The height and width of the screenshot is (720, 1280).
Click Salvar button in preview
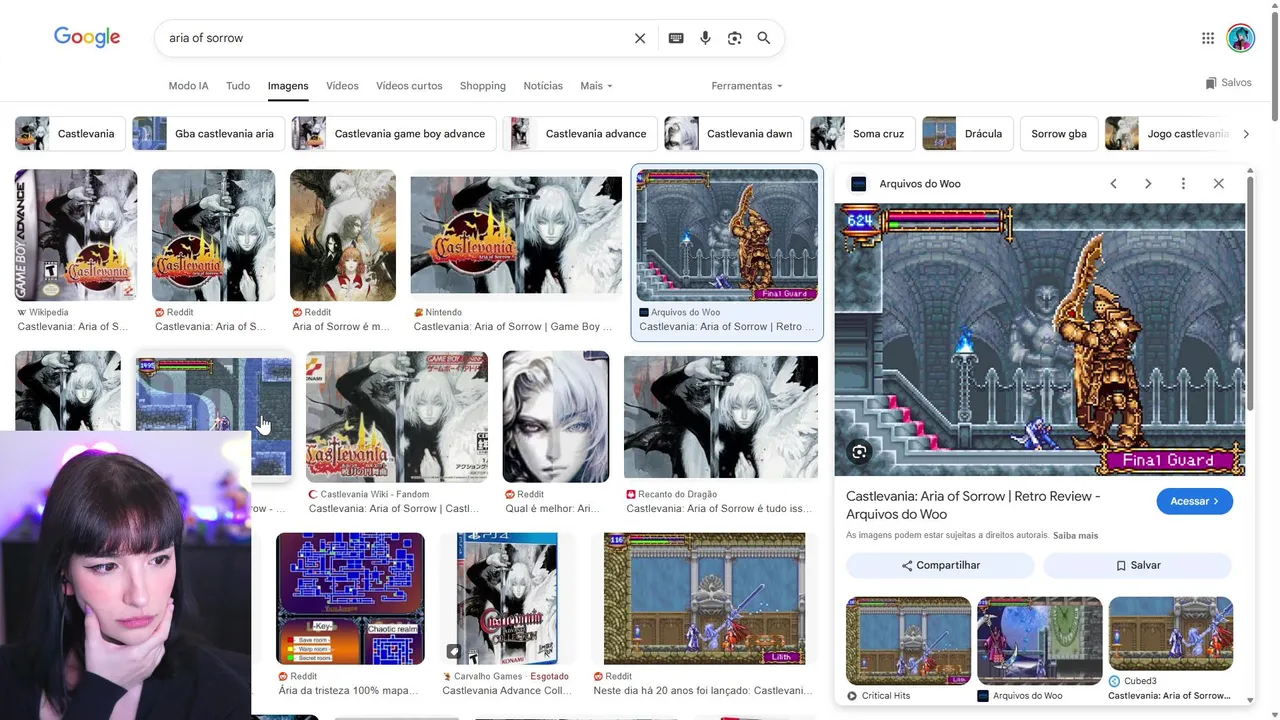pos(1138,565)
